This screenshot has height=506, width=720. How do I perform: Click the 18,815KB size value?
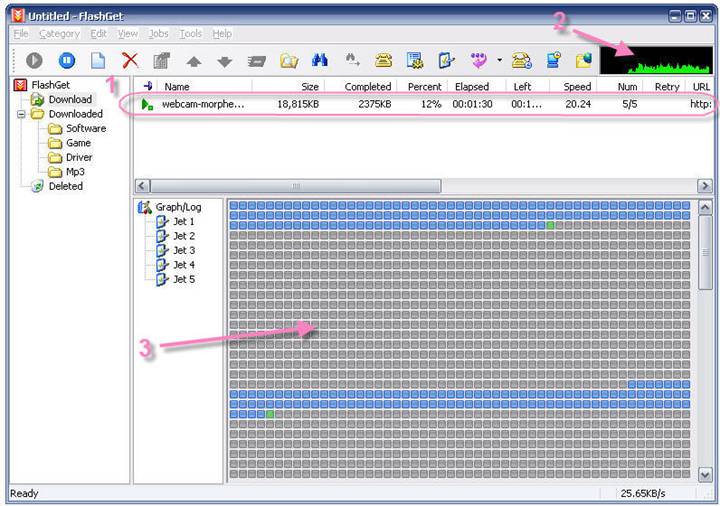pos(298,104)
